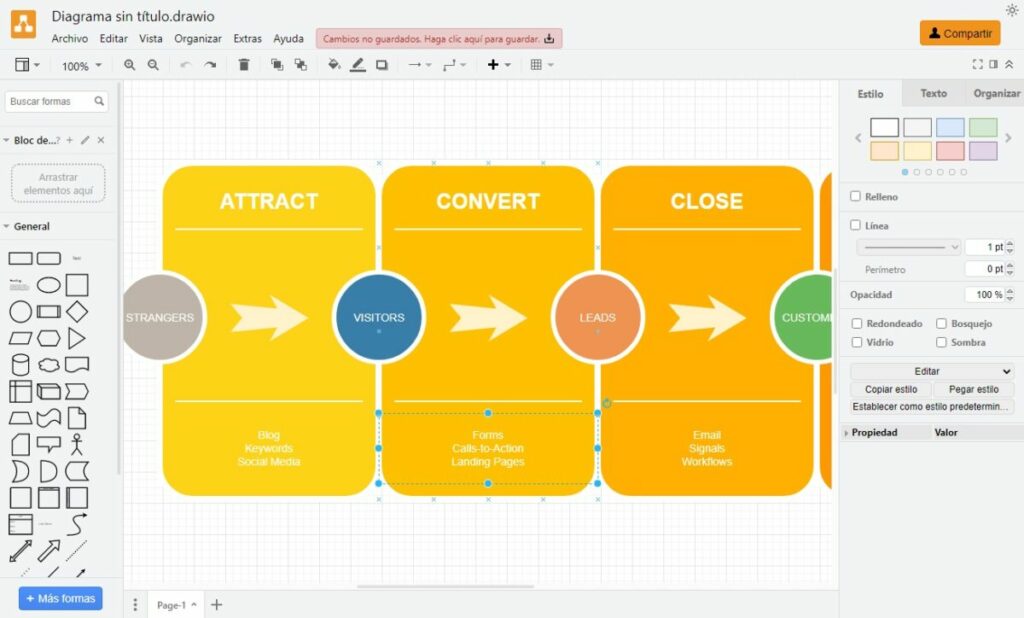Image resolution: width=1024 pixels, height=618 pixels.
Task: Toggle the shadow toolbar icon
Action: [382, 65]
